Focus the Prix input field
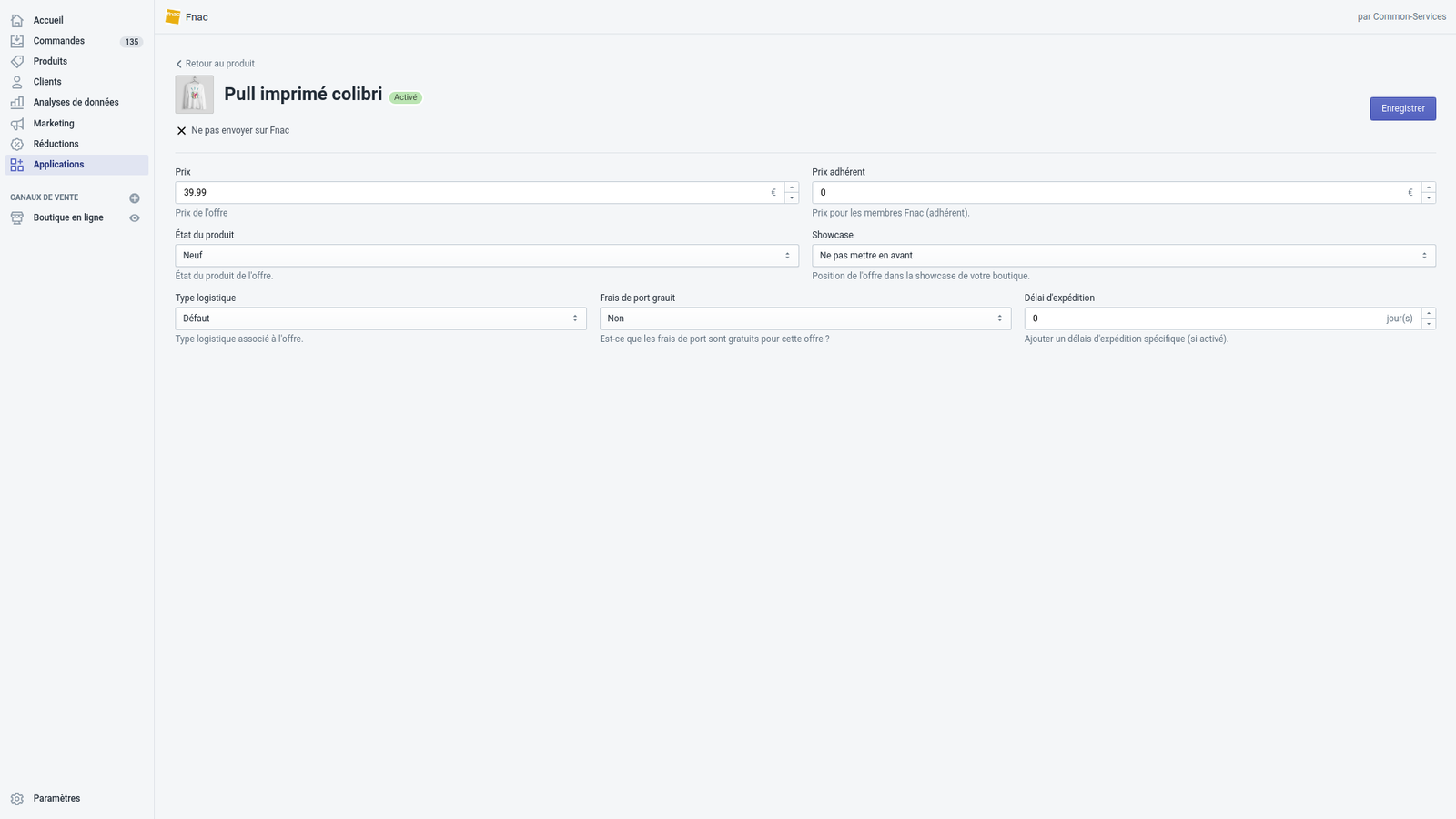1456x819 pixels. click(x=480, y=192)
